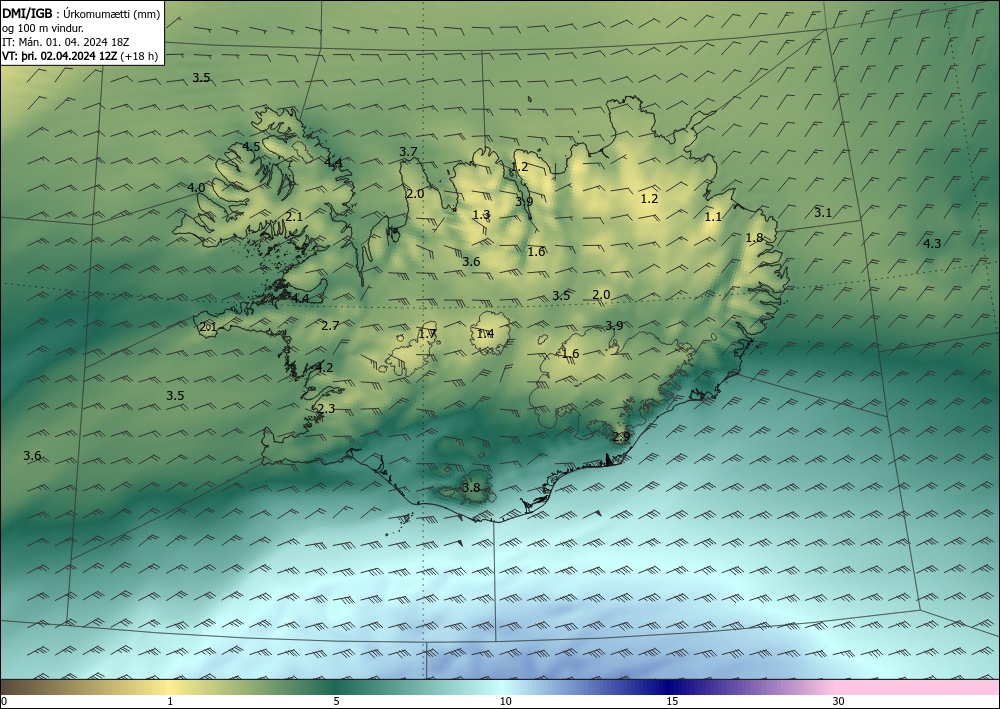This screenshot has height=709, width=1000.
Task: Click the 1.8 value label
Action: point(754,238)
